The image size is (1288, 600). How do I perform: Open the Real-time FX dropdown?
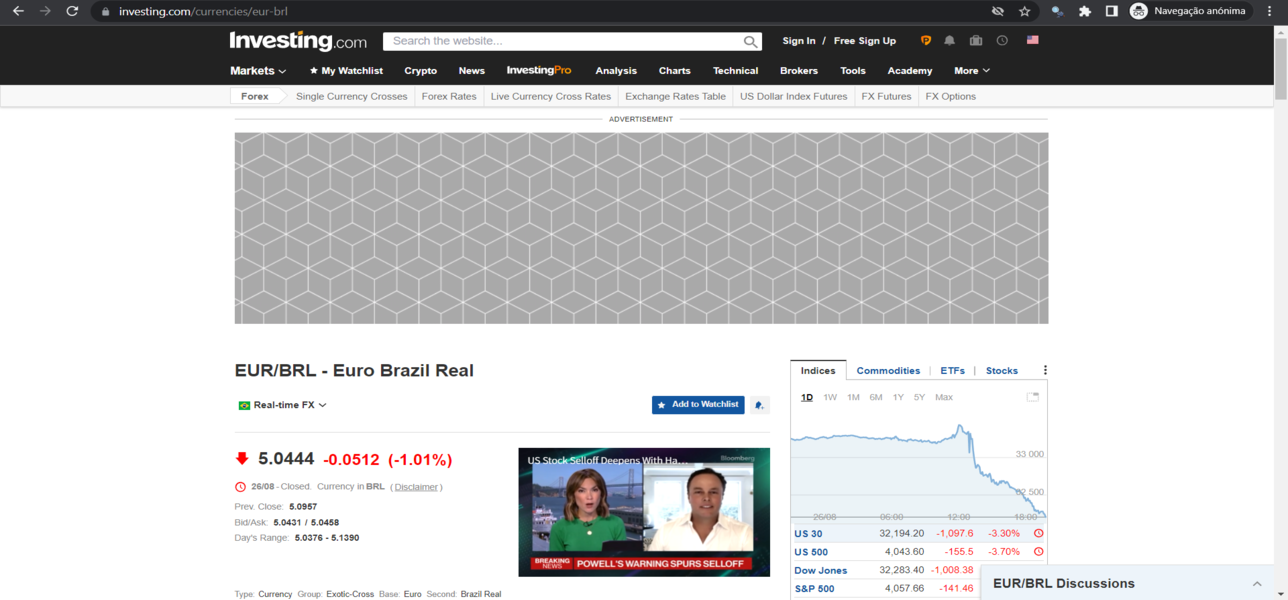(283, 405)
